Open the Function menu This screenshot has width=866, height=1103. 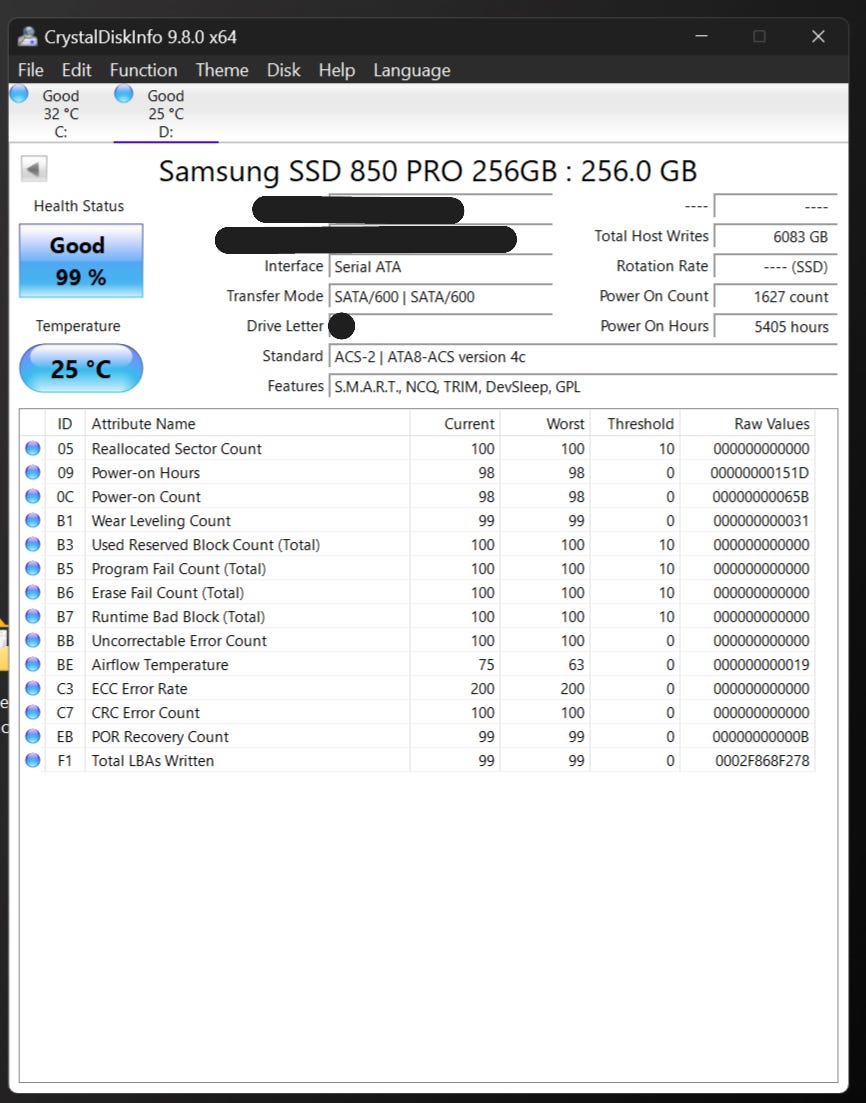pos(144,70)
